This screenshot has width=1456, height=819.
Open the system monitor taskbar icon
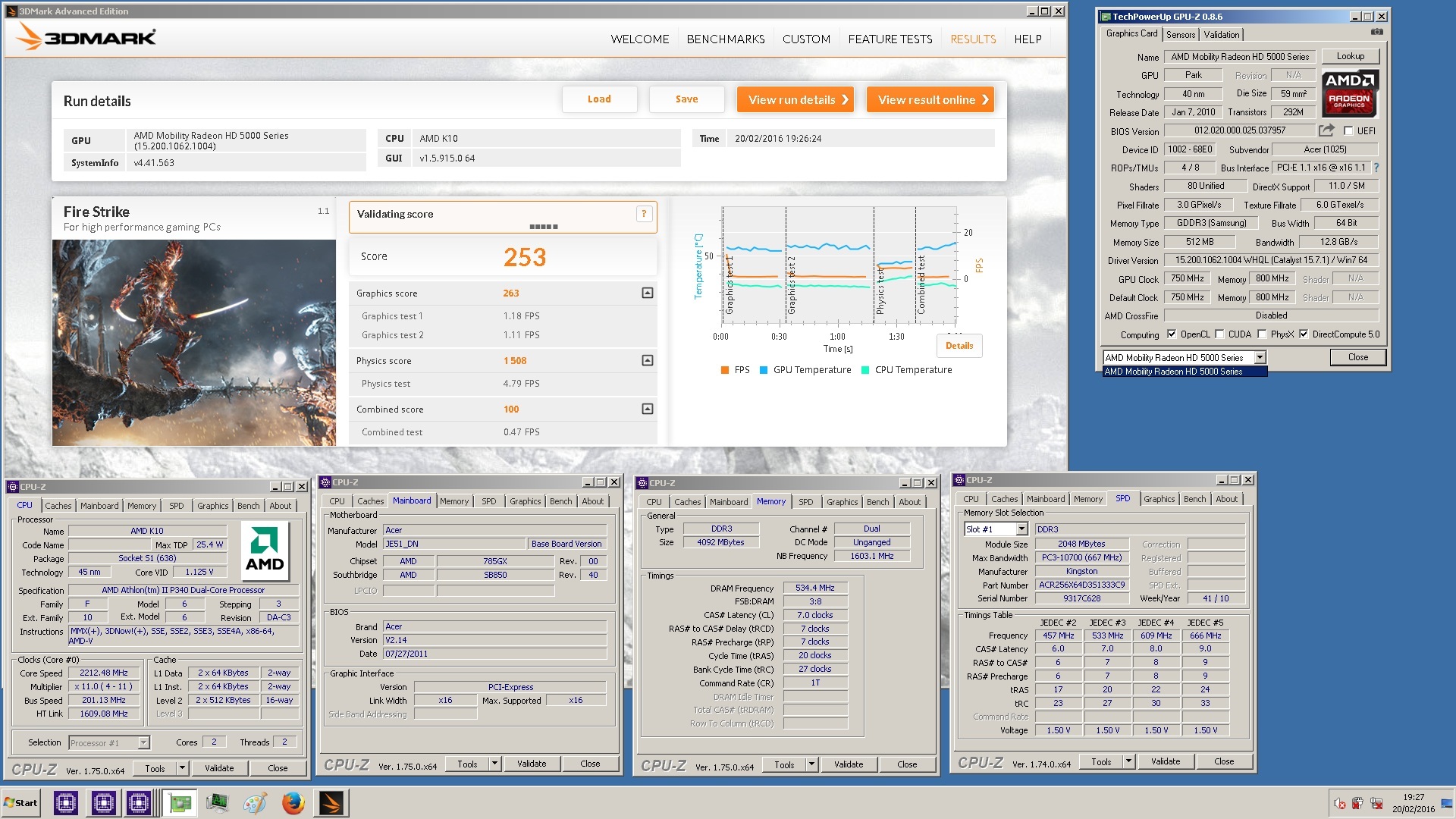tap(217, 802)
